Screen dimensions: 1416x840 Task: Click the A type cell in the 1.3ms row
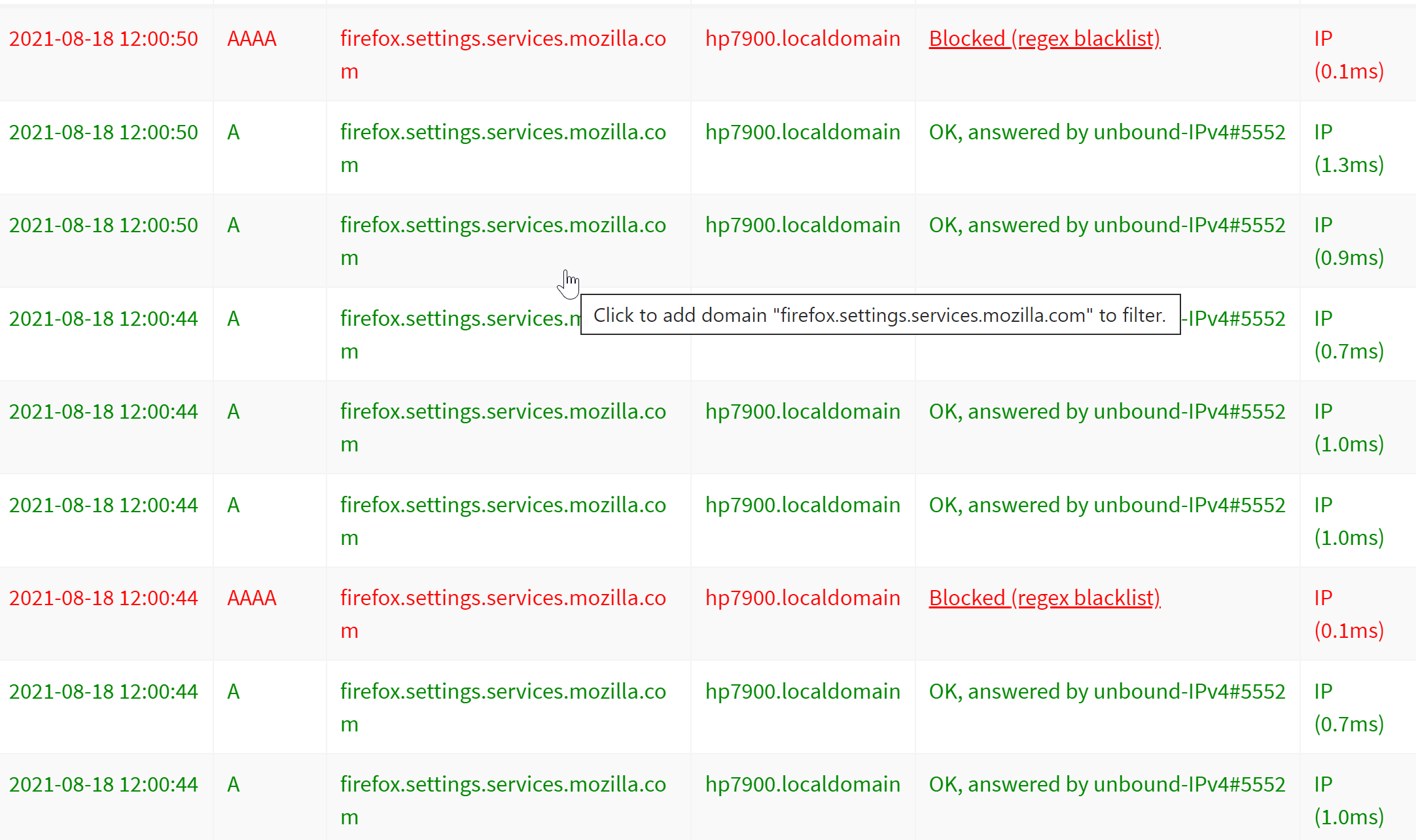(234, 132)
